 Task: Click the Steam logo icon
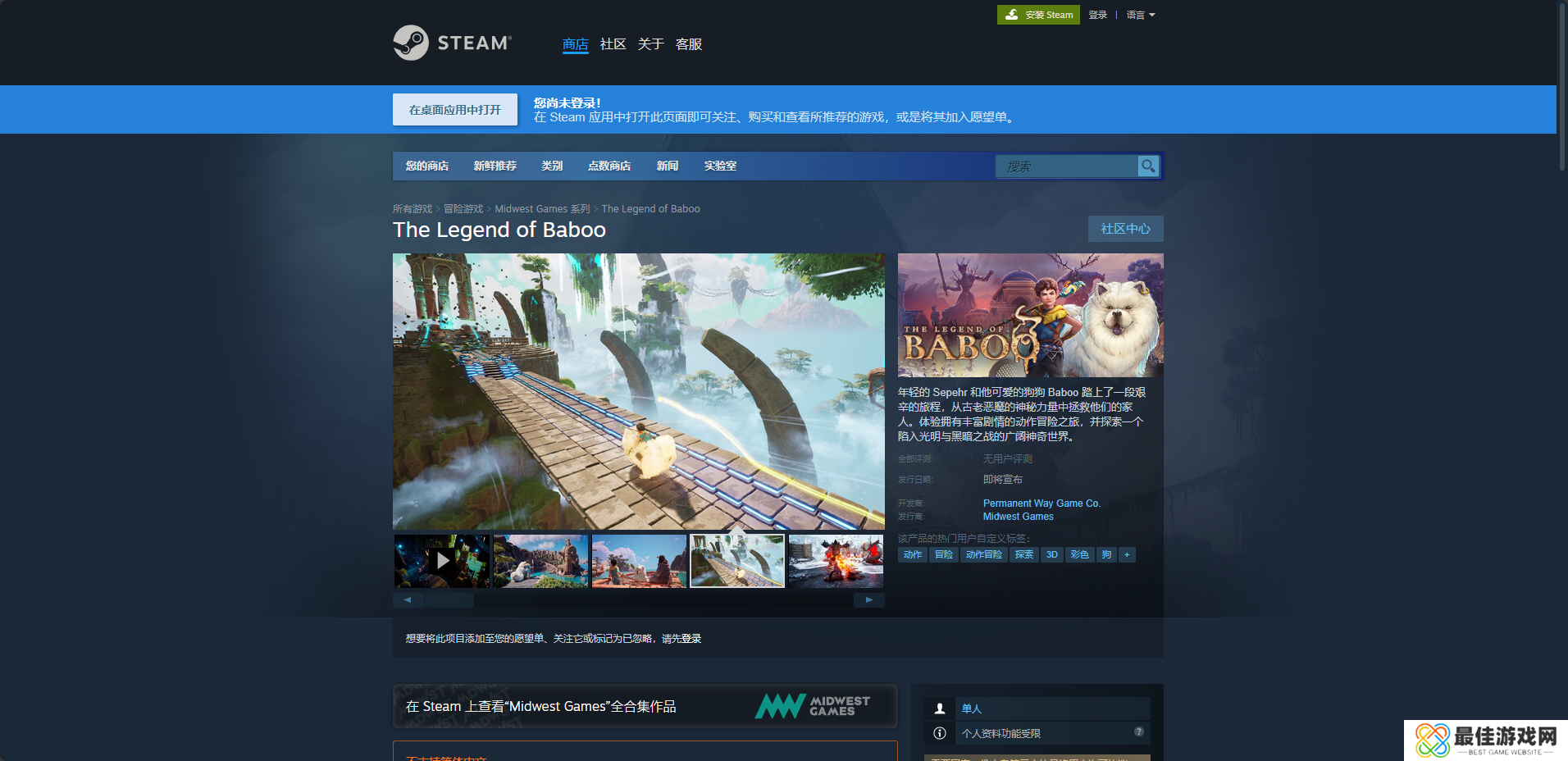pos(411,43)
